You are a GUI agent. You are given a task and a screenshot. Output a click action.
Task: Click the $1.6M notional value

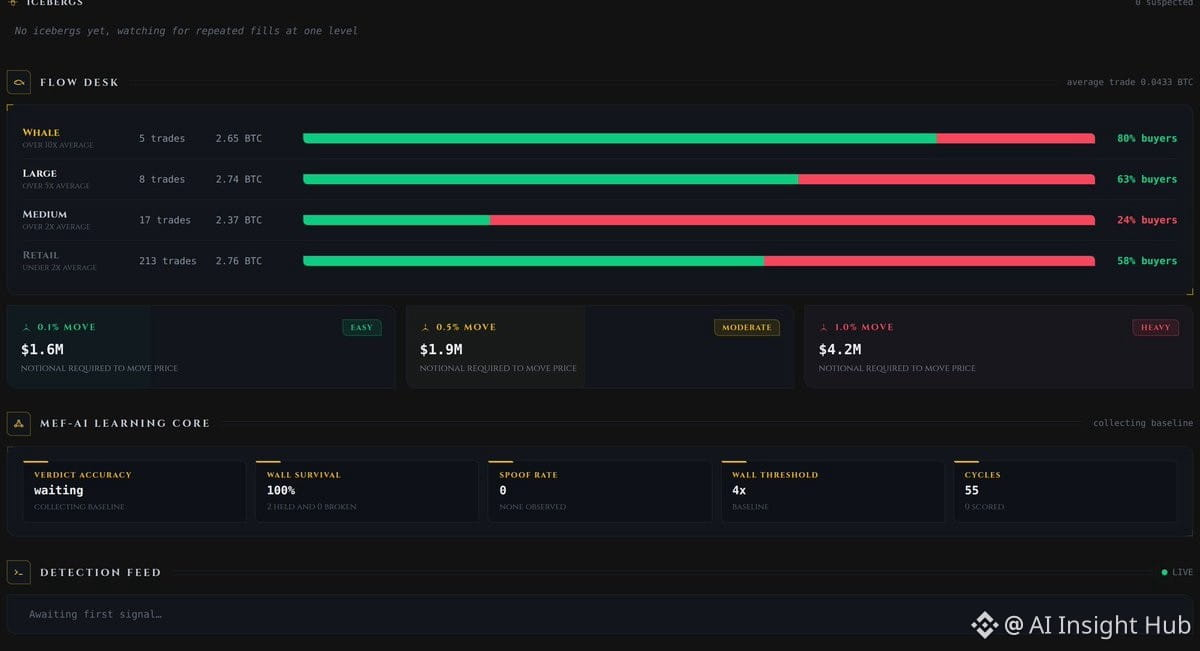42,349
